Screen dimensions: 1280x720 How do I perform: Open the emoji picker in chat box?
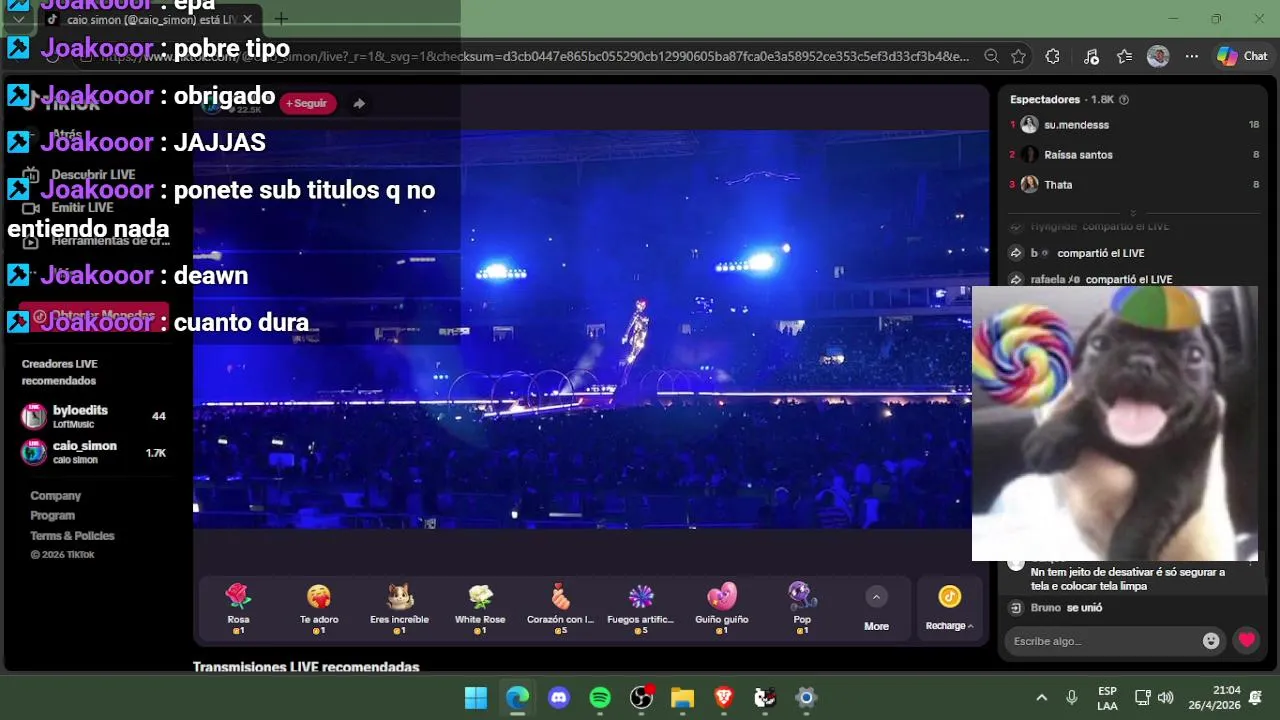tap(1211, 641)
